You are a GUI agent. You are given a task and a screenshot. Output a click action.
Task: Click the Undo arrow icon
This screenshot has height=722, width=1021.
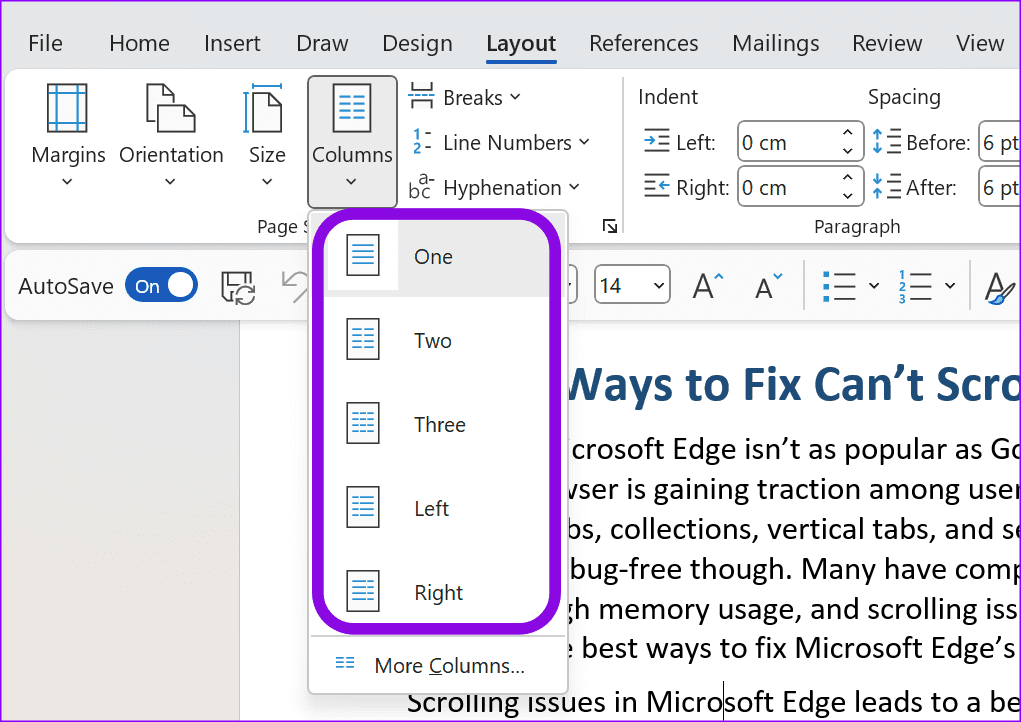coord(294,286)
